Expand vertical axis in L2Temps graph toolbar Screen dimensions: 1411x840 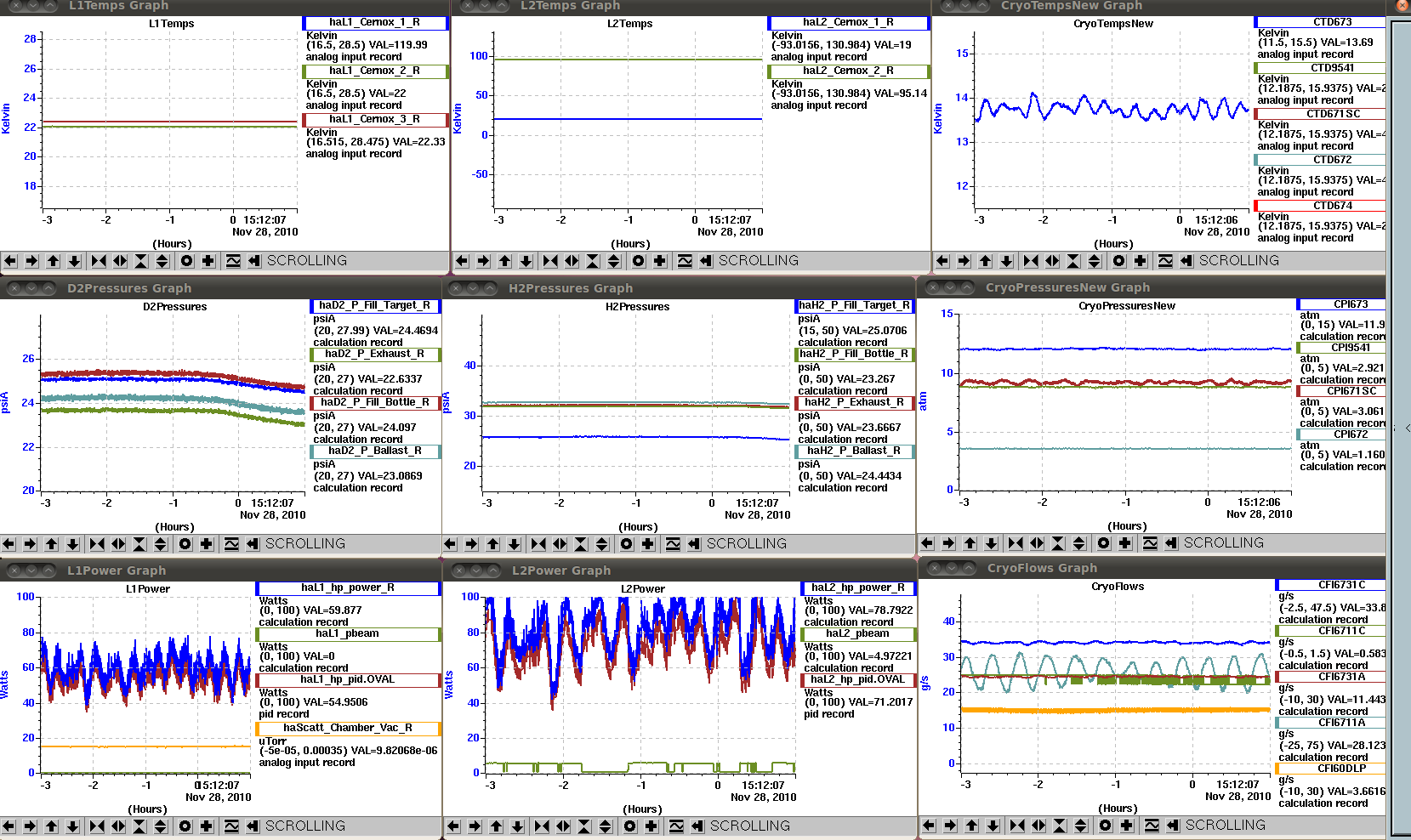coord(614,261)
